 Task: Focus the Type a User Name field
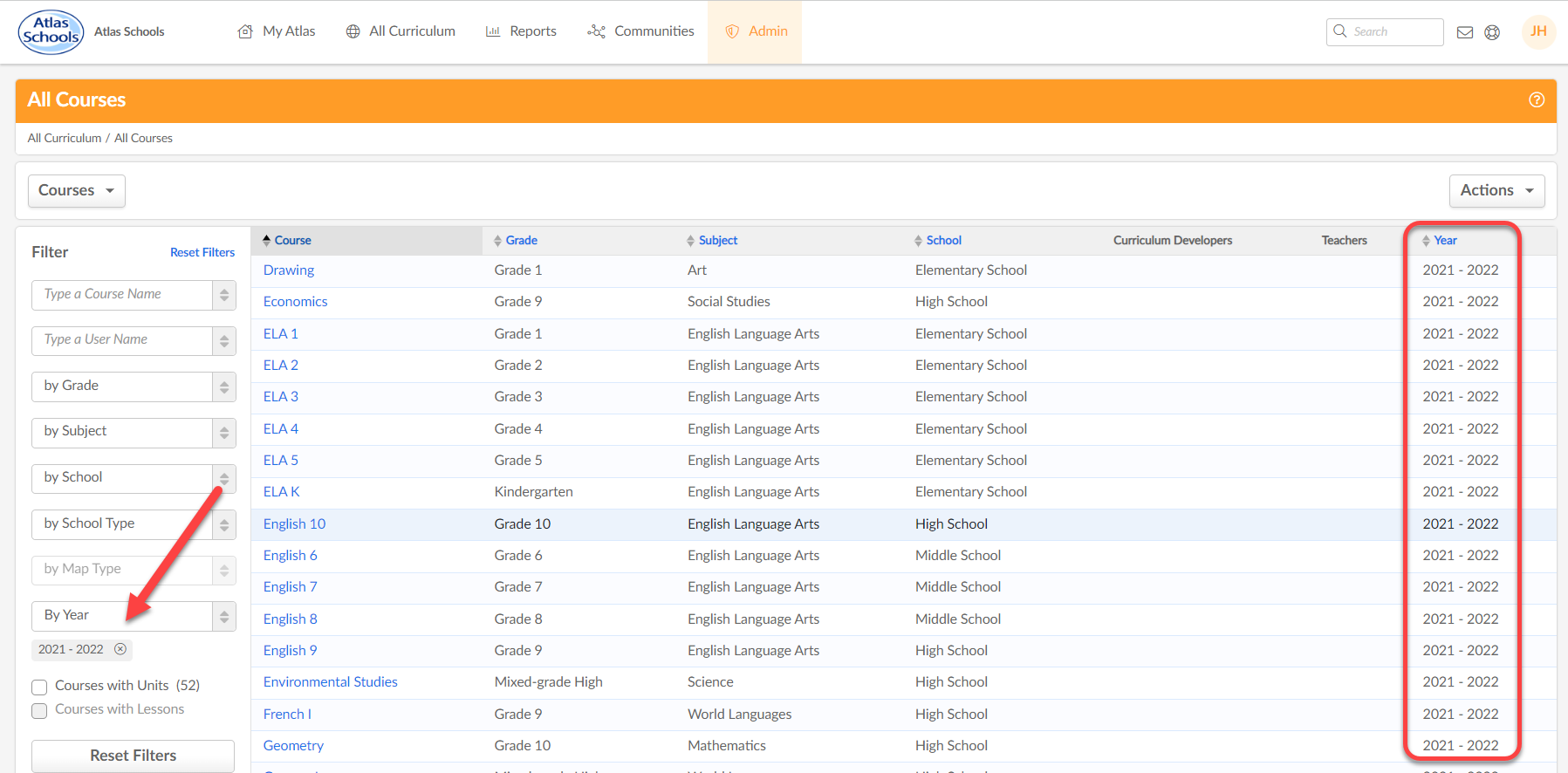[x=122, y=341]
